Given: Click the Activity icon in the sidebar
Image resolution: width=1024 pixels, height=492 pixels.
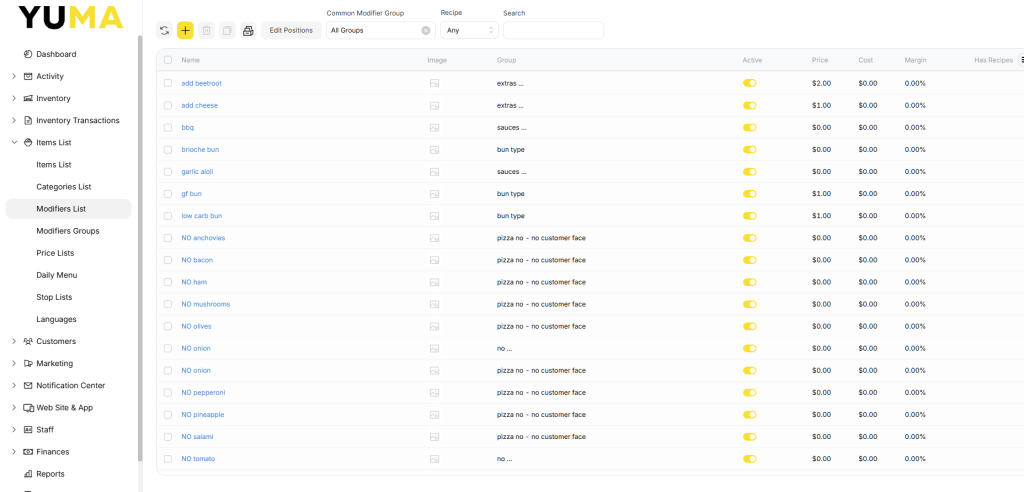Looking at the screenshot, I should coord(27,76).
